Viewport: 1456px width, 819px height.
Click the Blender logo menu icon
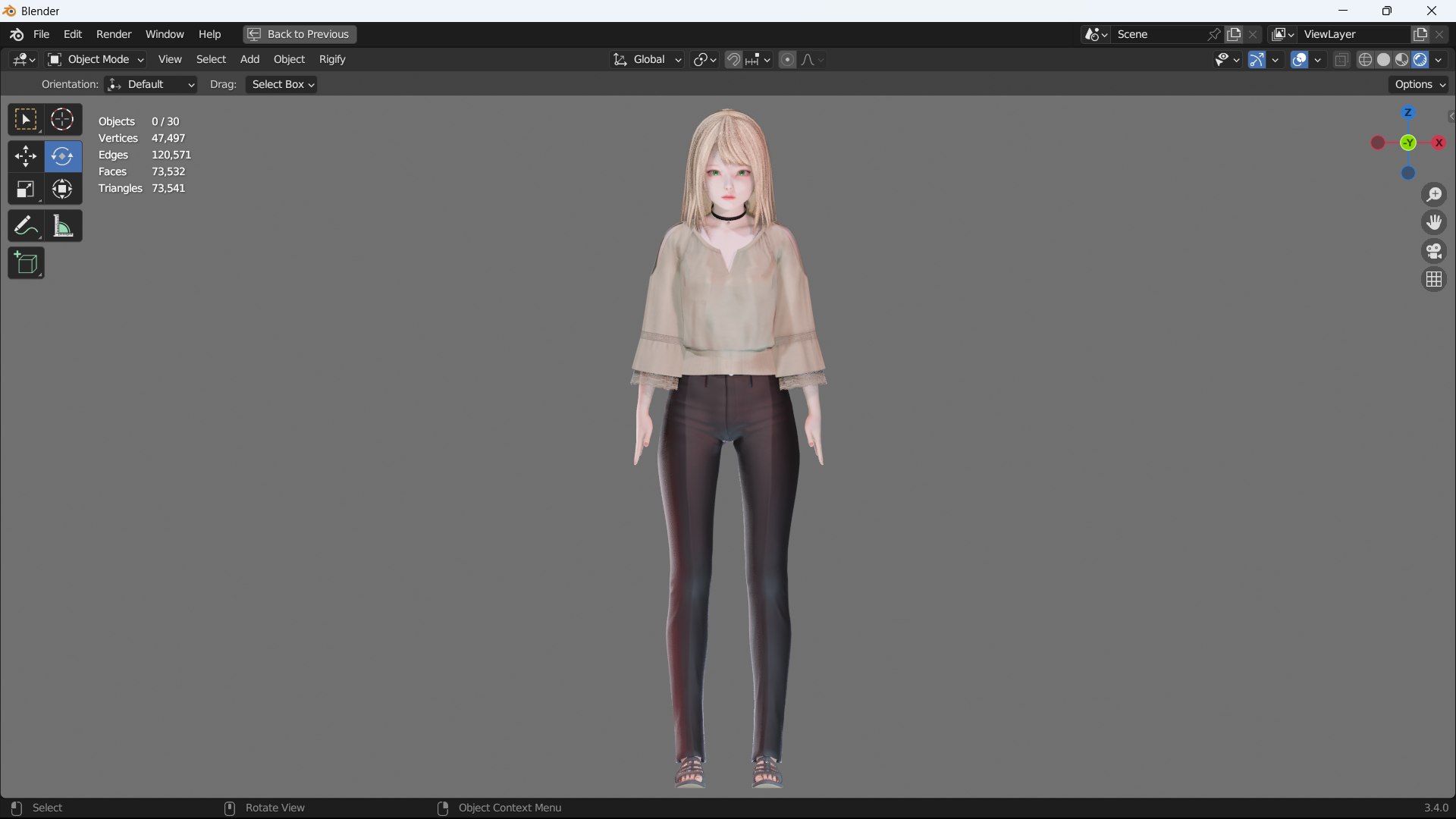click(x=17, y=34)
